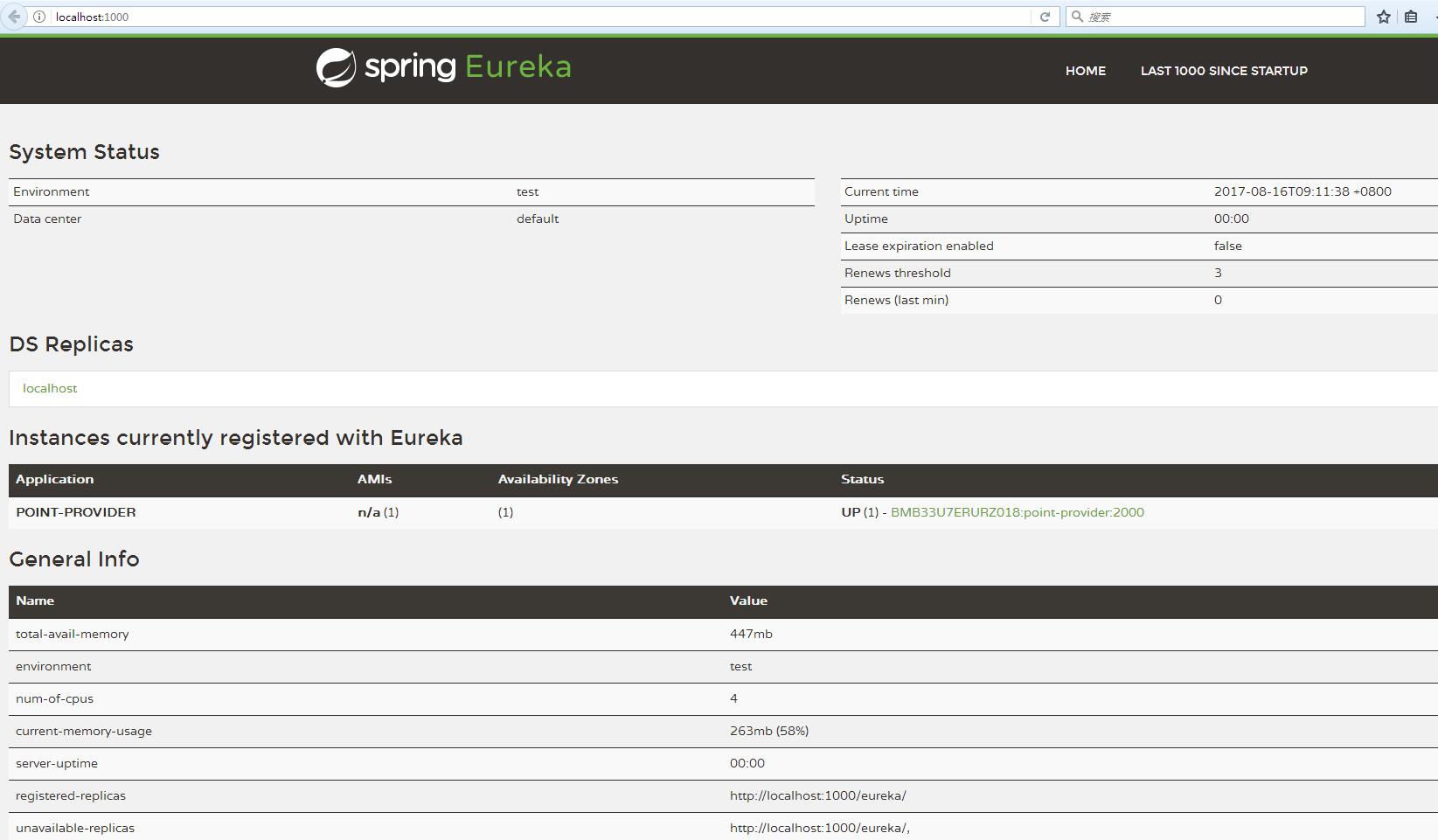
Task: Bookmark this page with the star icon
Action: pos(1383,17)
